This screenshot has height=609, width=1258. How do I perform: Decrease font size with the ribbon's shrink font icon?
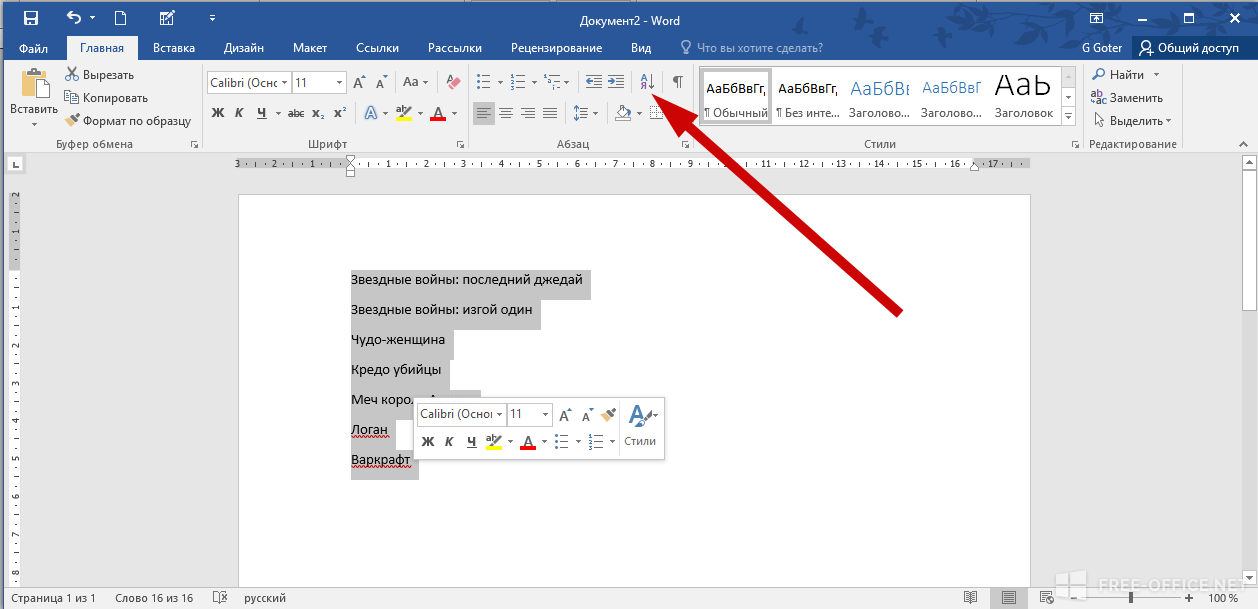click(381, 83)
